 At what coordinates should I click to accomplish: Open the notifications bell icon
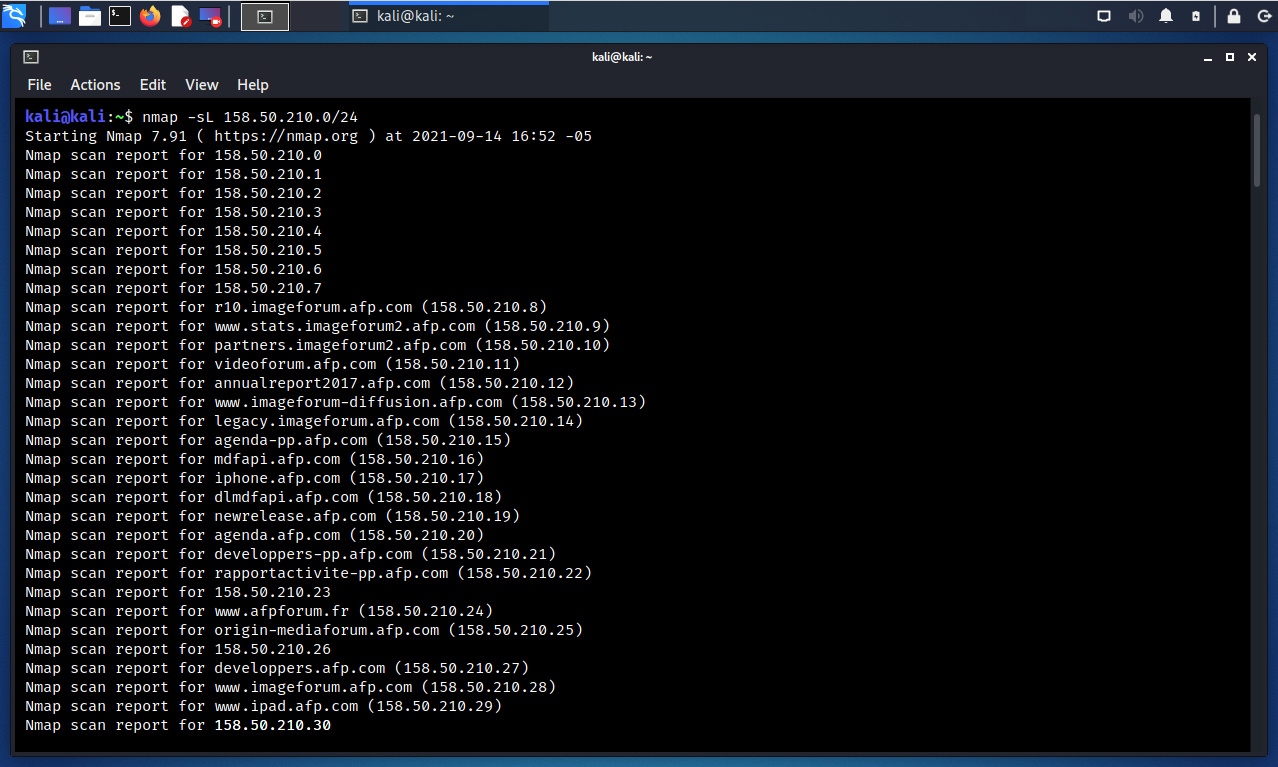[1166, 16]
